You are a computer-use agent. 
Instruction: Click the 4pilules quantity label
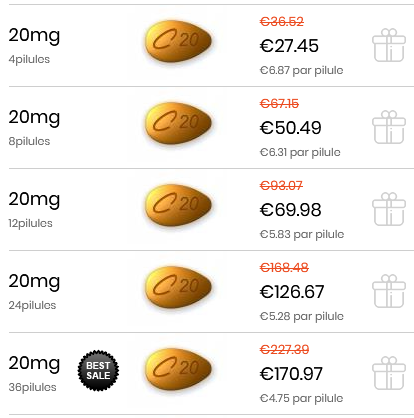coord(29,59)
